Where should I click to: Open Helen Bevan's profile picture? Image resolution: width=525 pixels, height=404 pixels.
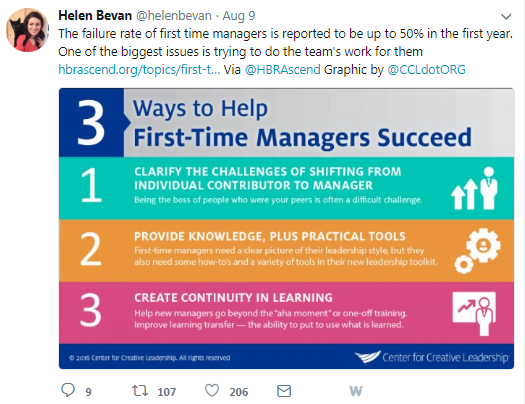28,30
